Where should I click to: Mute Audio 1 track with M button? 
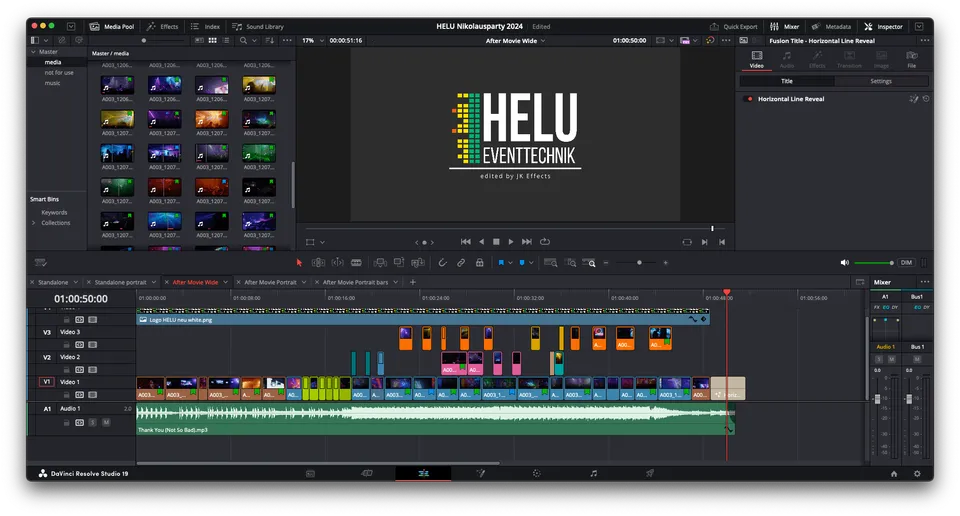[106, 422]
